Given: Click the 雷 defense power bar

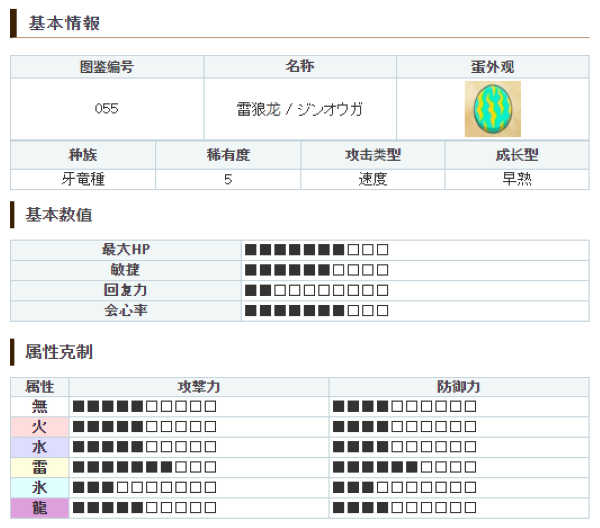Looking at the screenshot, I should pyautogui.click(x=404, y=467).
